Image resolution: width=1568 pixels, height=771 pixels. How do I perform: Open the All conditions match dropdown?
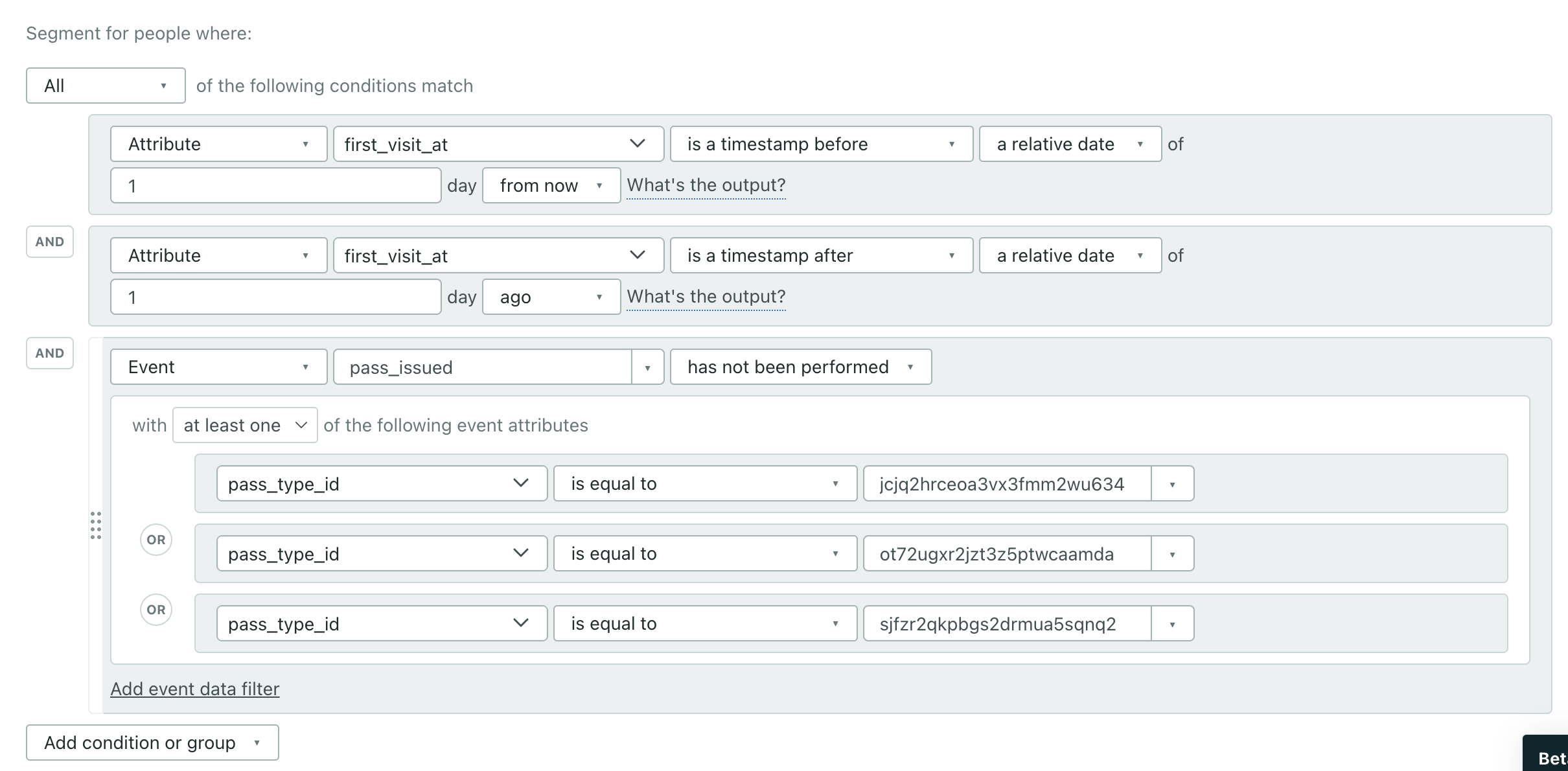pos(106,86)
